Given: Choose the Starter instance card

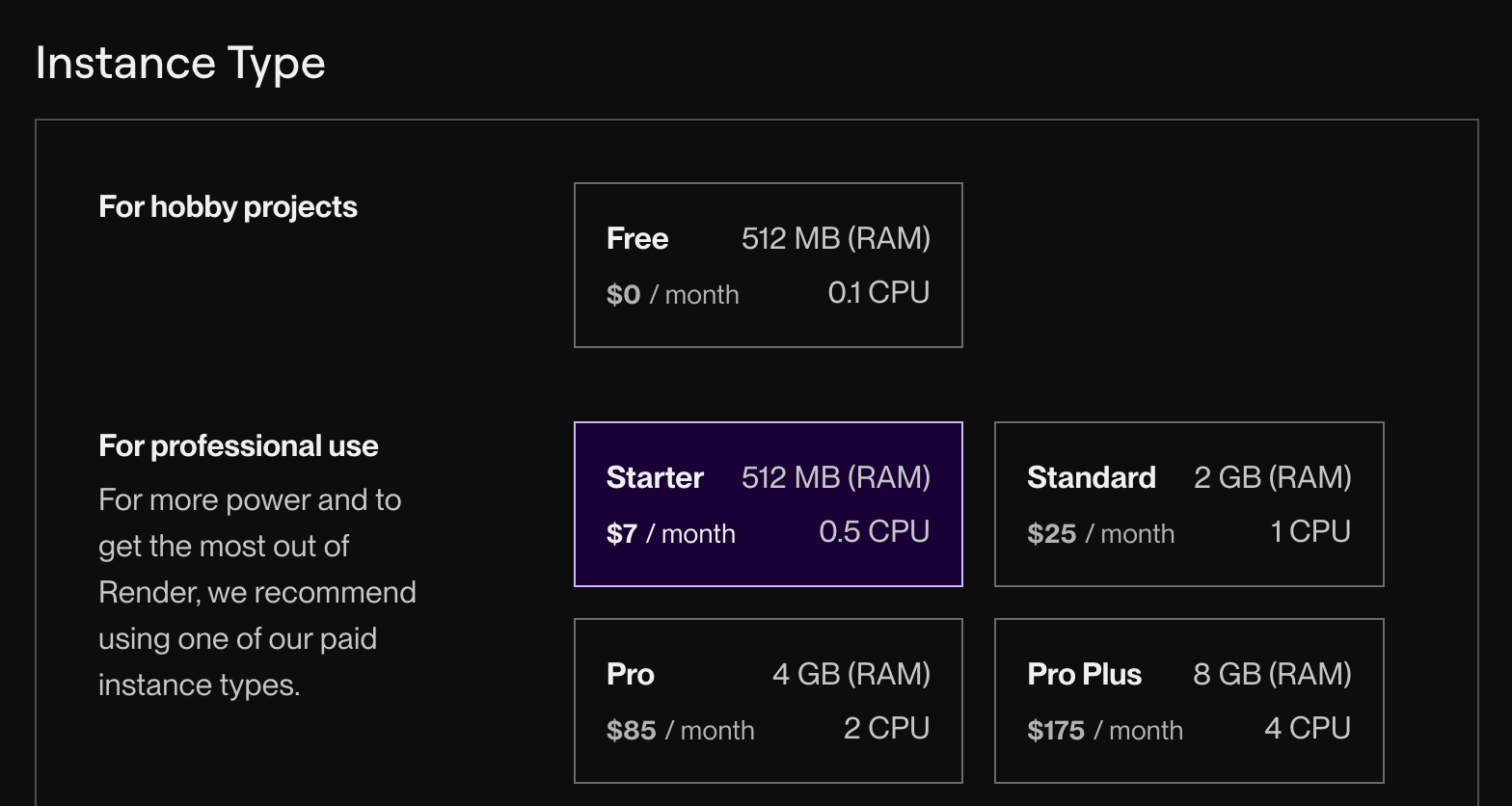Looking at the screenshot, I should [x=768, y=503].
